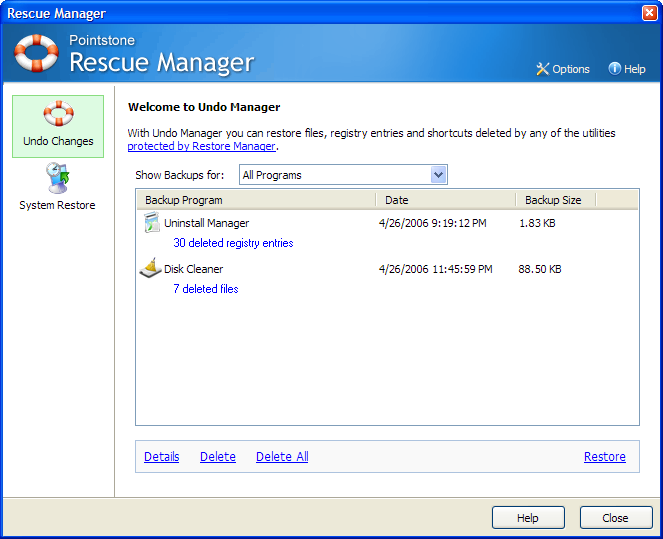Open the All Programs combo box

coord(343,175)
